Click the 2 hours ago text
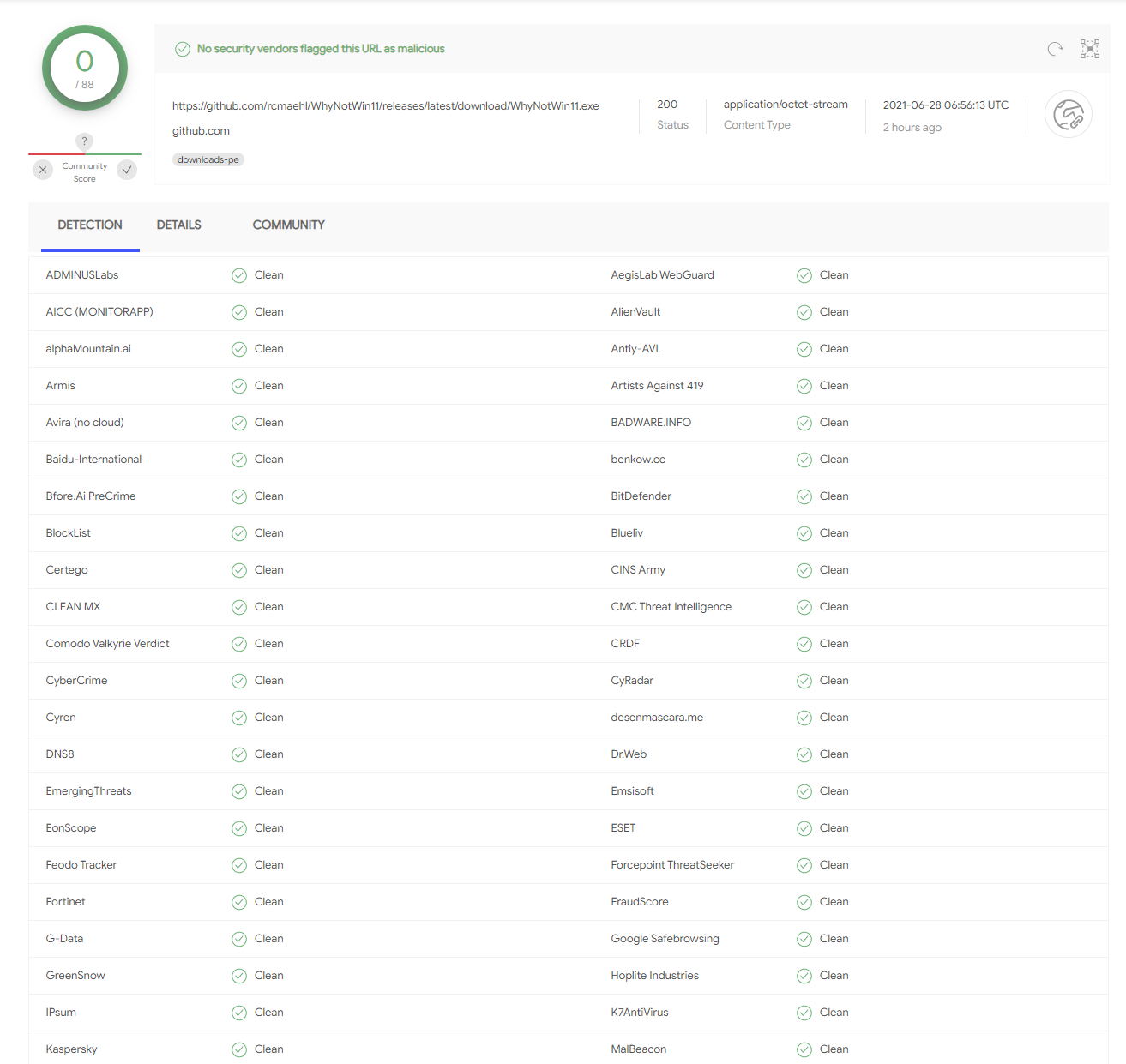 tap(912, 128)
